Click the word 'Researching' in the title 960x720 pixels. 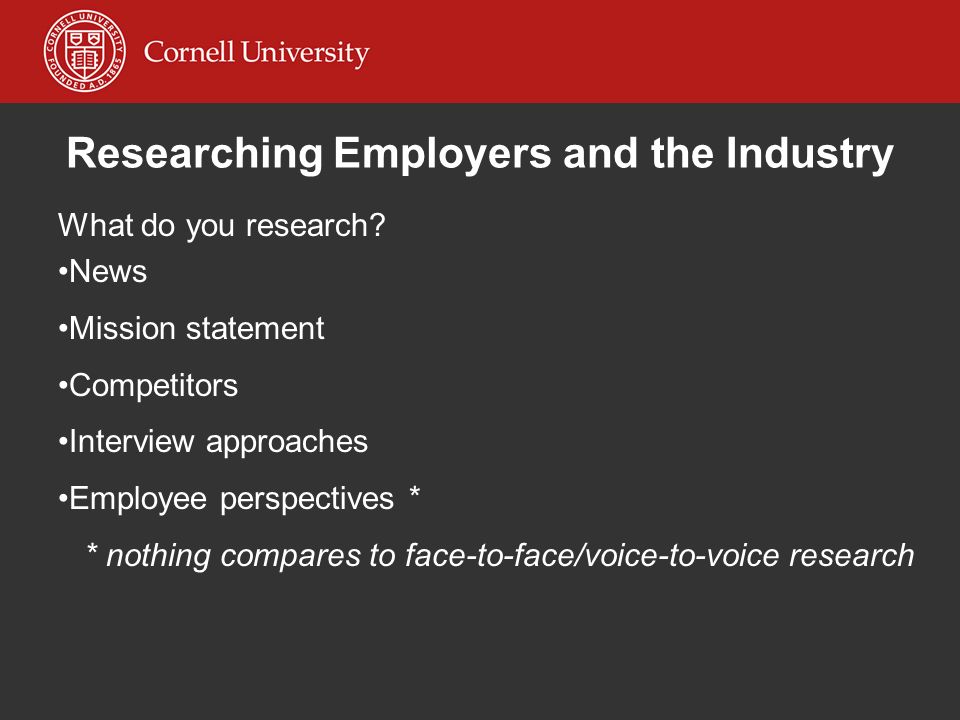[195, 153]
